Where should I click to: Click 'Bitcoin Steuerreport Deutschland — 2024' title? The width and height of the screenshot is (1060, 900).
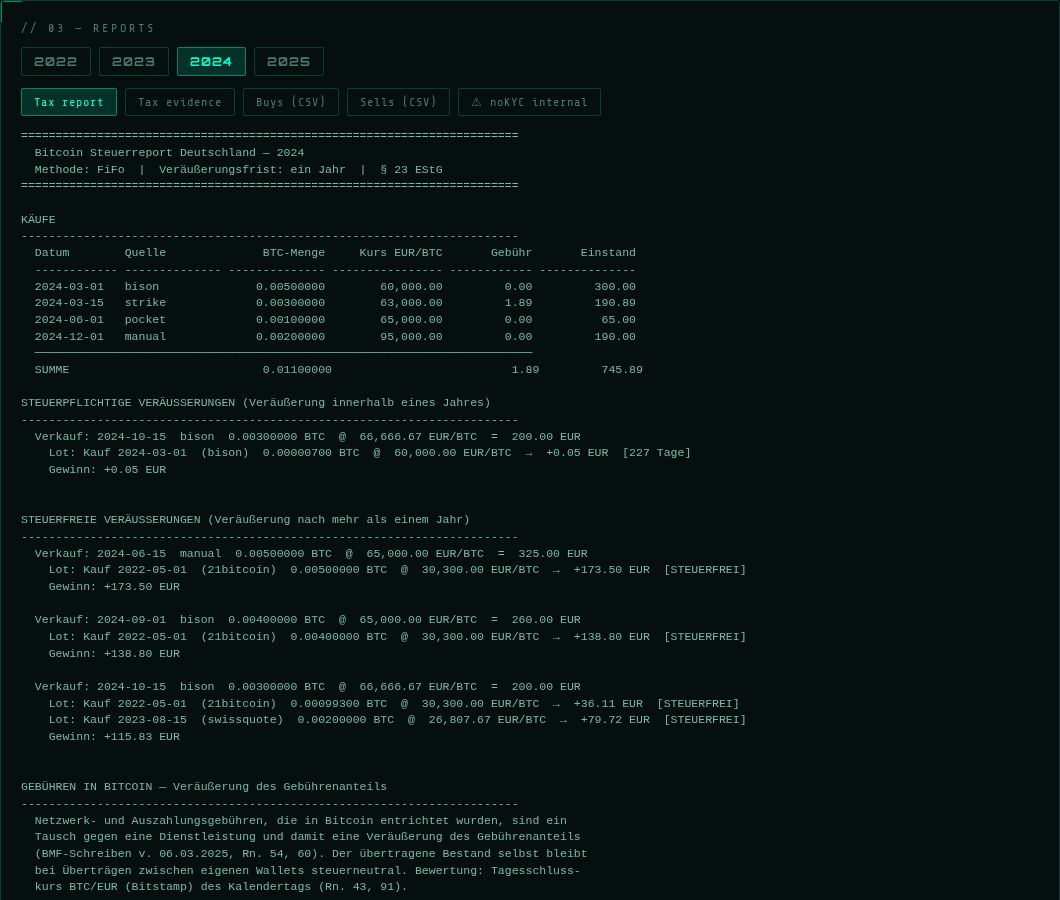[170, 153]
